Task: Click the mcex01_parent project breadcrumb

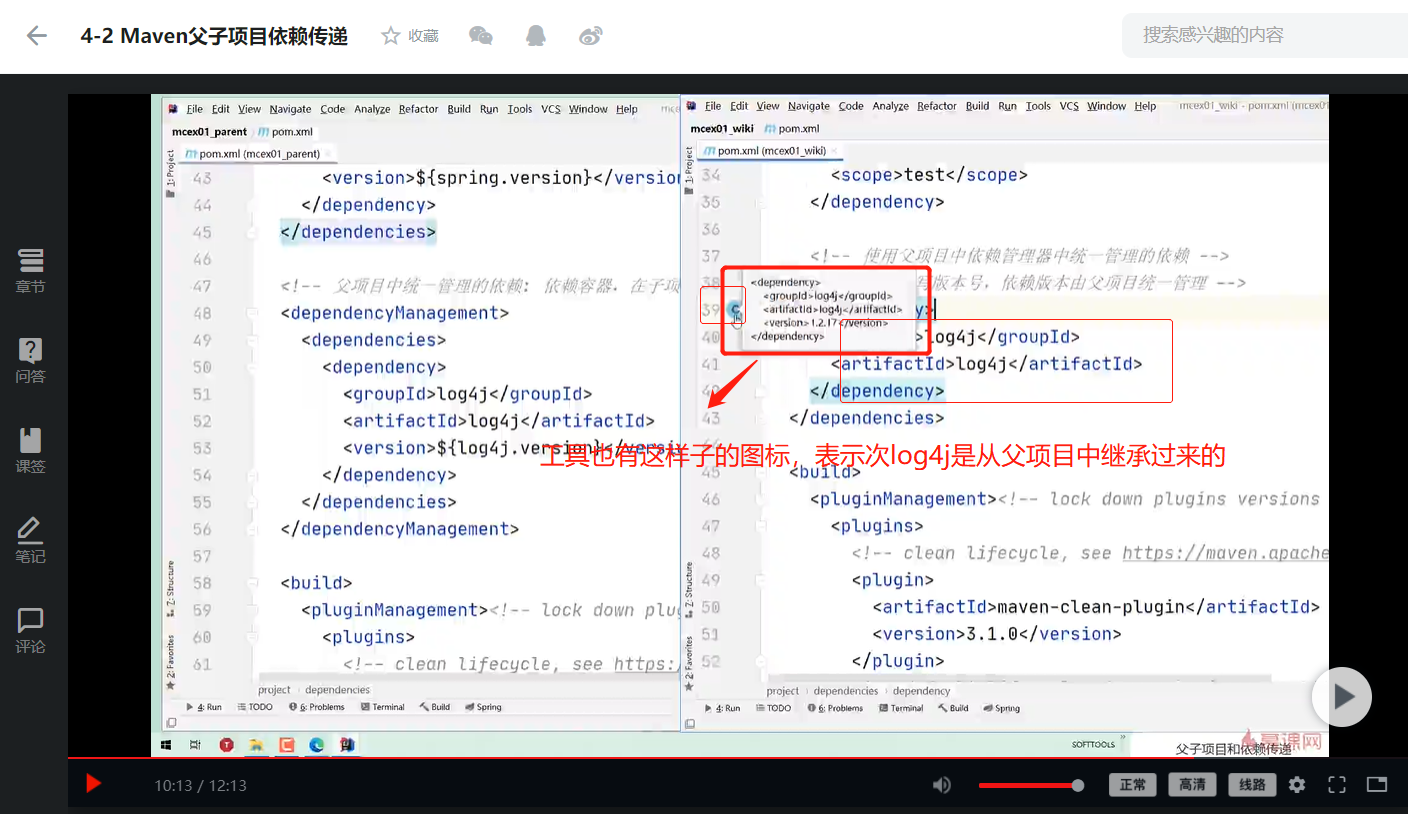Action: tap(209, 132)
